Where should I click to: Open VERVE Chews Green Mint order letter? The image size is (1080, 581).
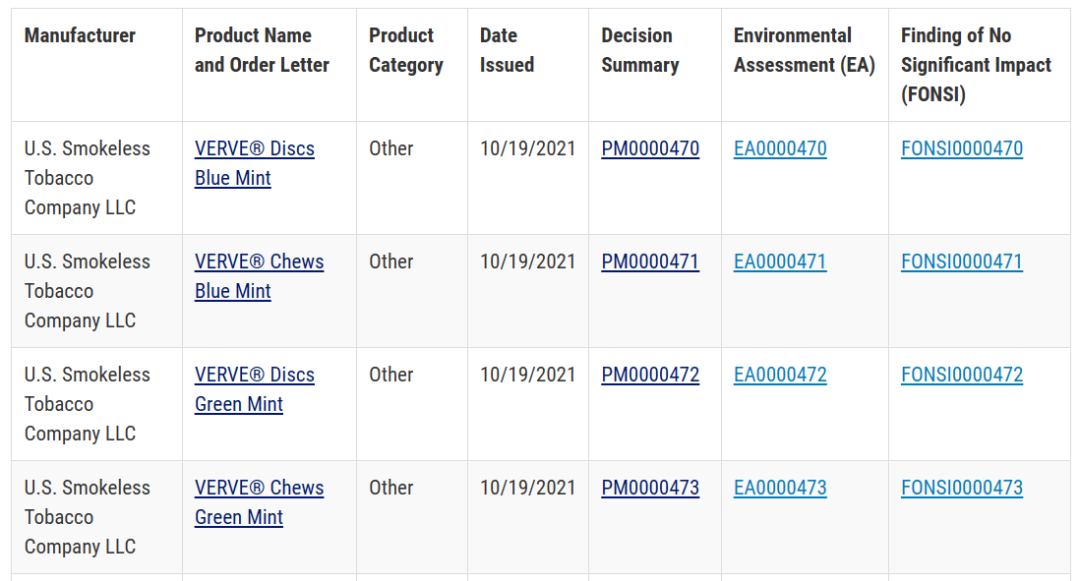tap(259, 502)
